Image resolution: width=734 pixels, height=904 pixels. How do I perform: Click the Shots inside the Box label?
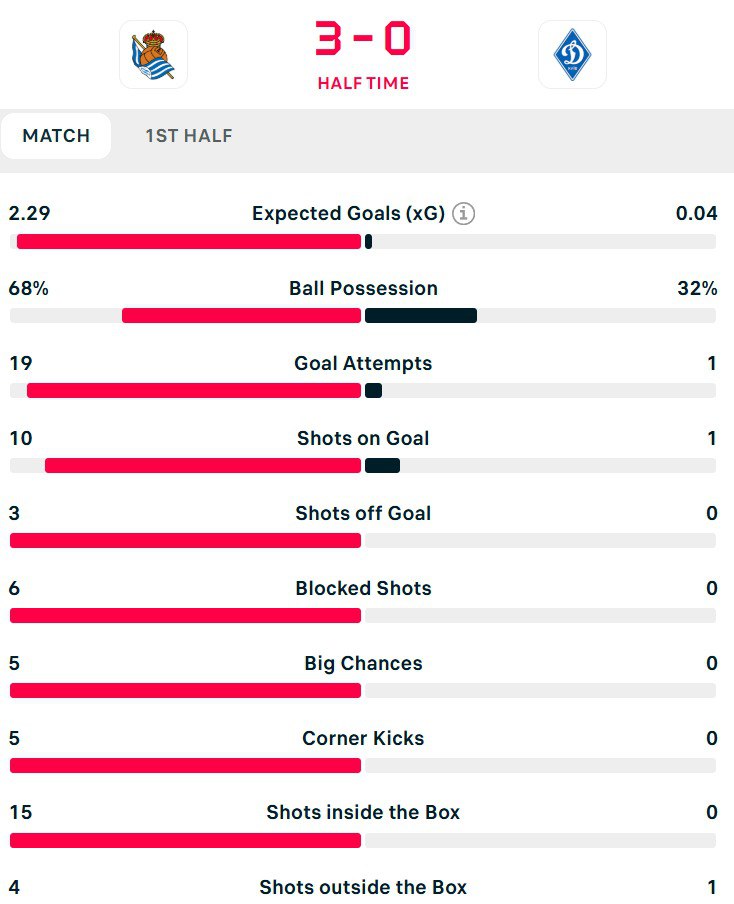point(363,813)
